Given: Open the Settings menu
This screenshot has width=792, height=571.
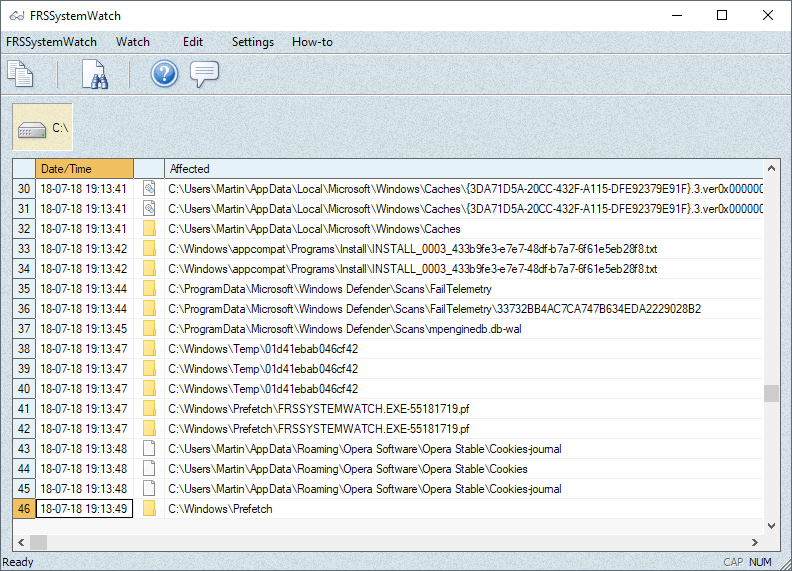Looking at the screenshot, I should pos(253,42).
